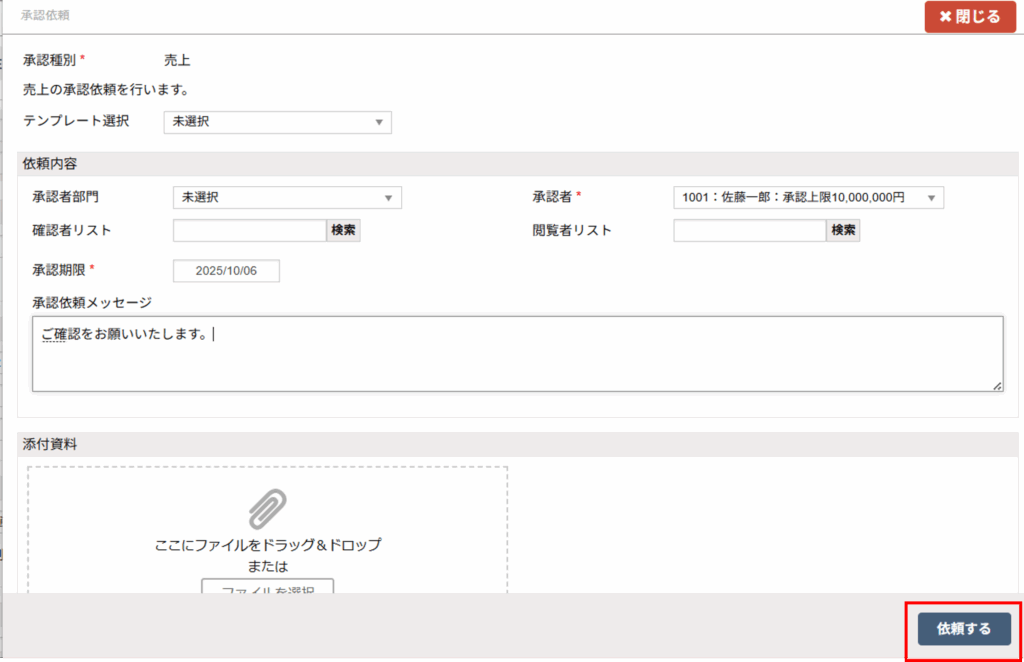Click the 確認者リスト text field
The width and height of the screenshot is (1024, 662).
(249, 231)
